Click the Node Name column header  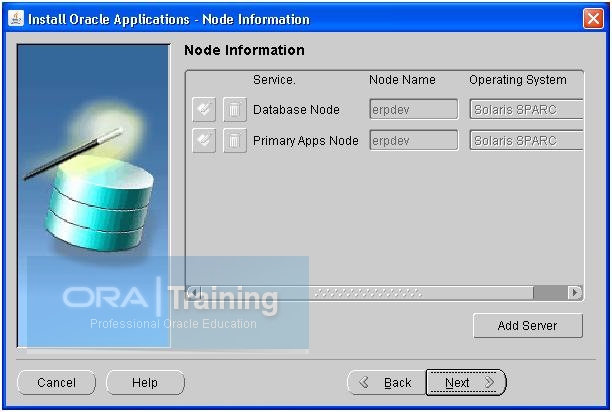pyautogui.click(x=402, y=80)
